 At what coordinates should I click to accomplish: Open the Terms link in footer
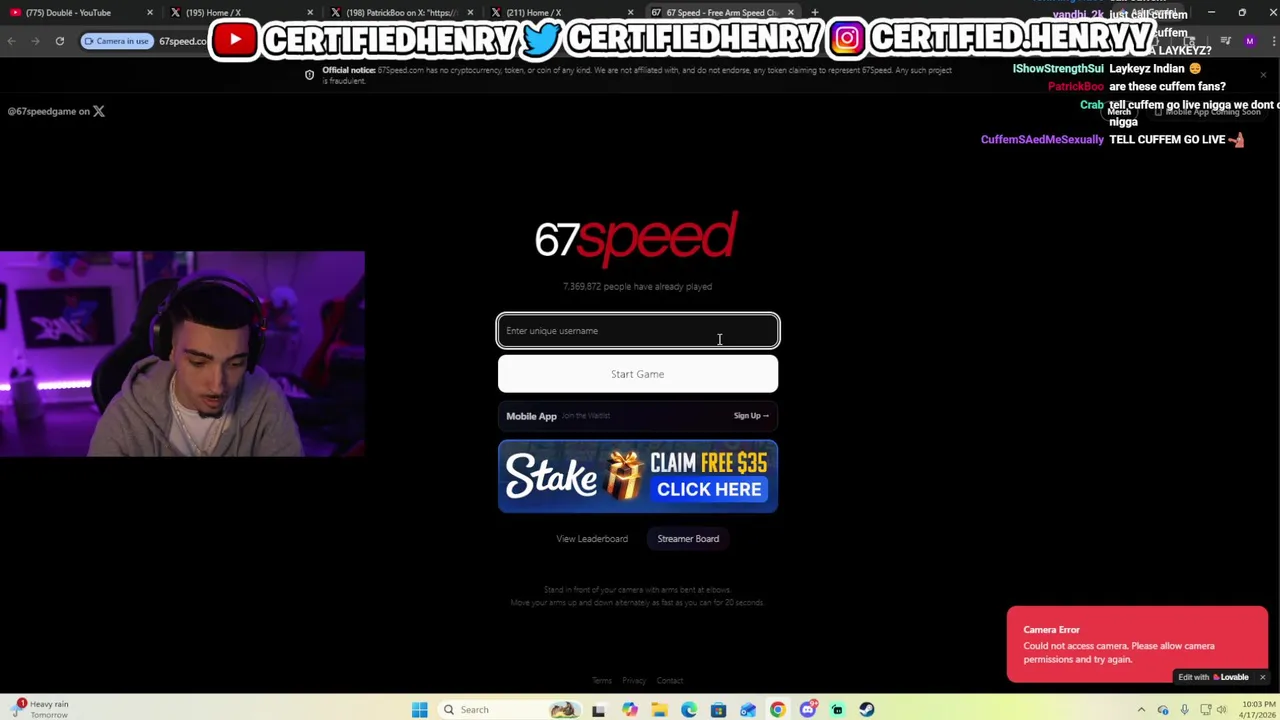pos(601,681)
